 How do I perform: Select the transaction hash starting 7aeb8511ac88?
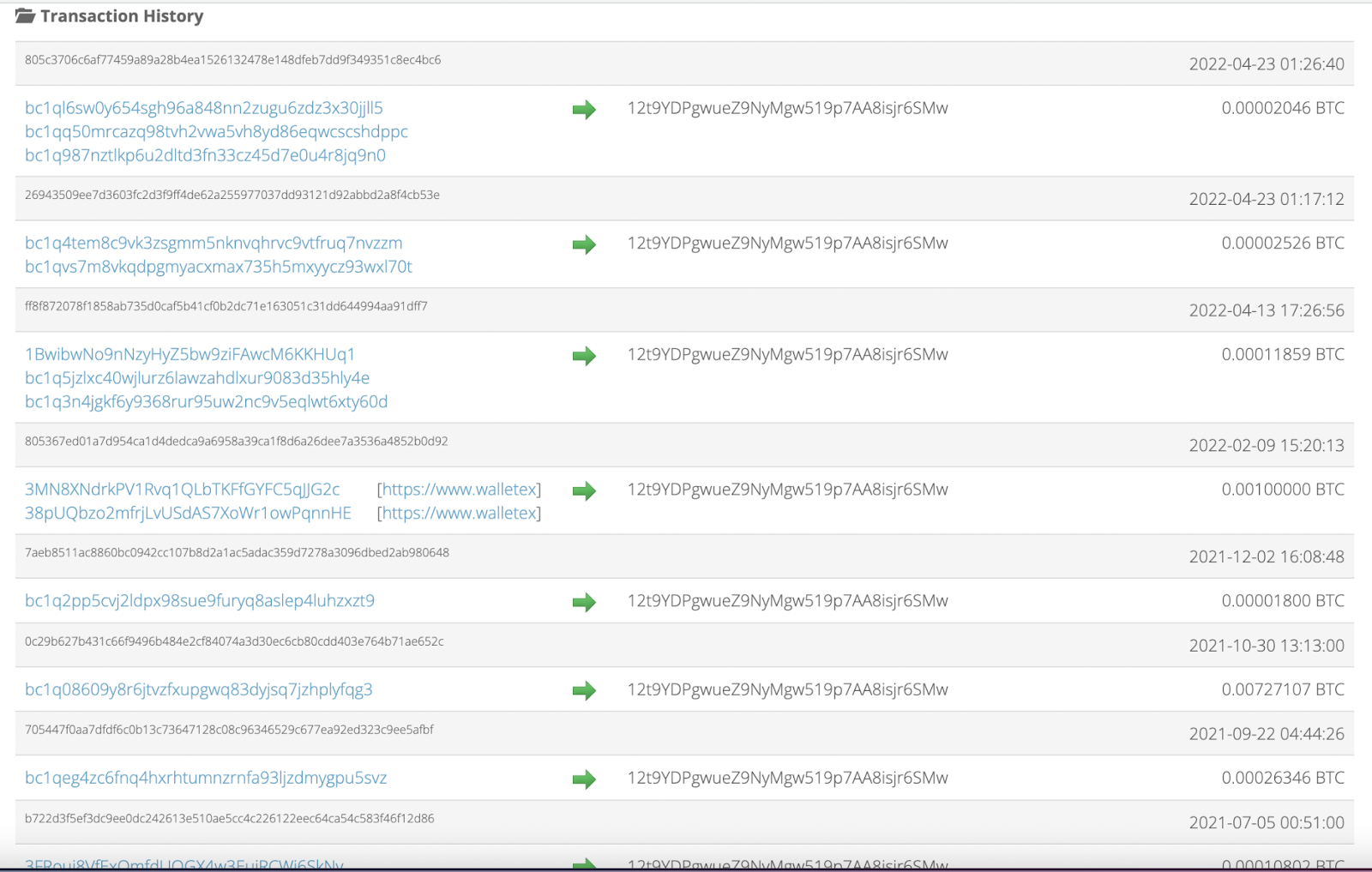pos(237,553)
